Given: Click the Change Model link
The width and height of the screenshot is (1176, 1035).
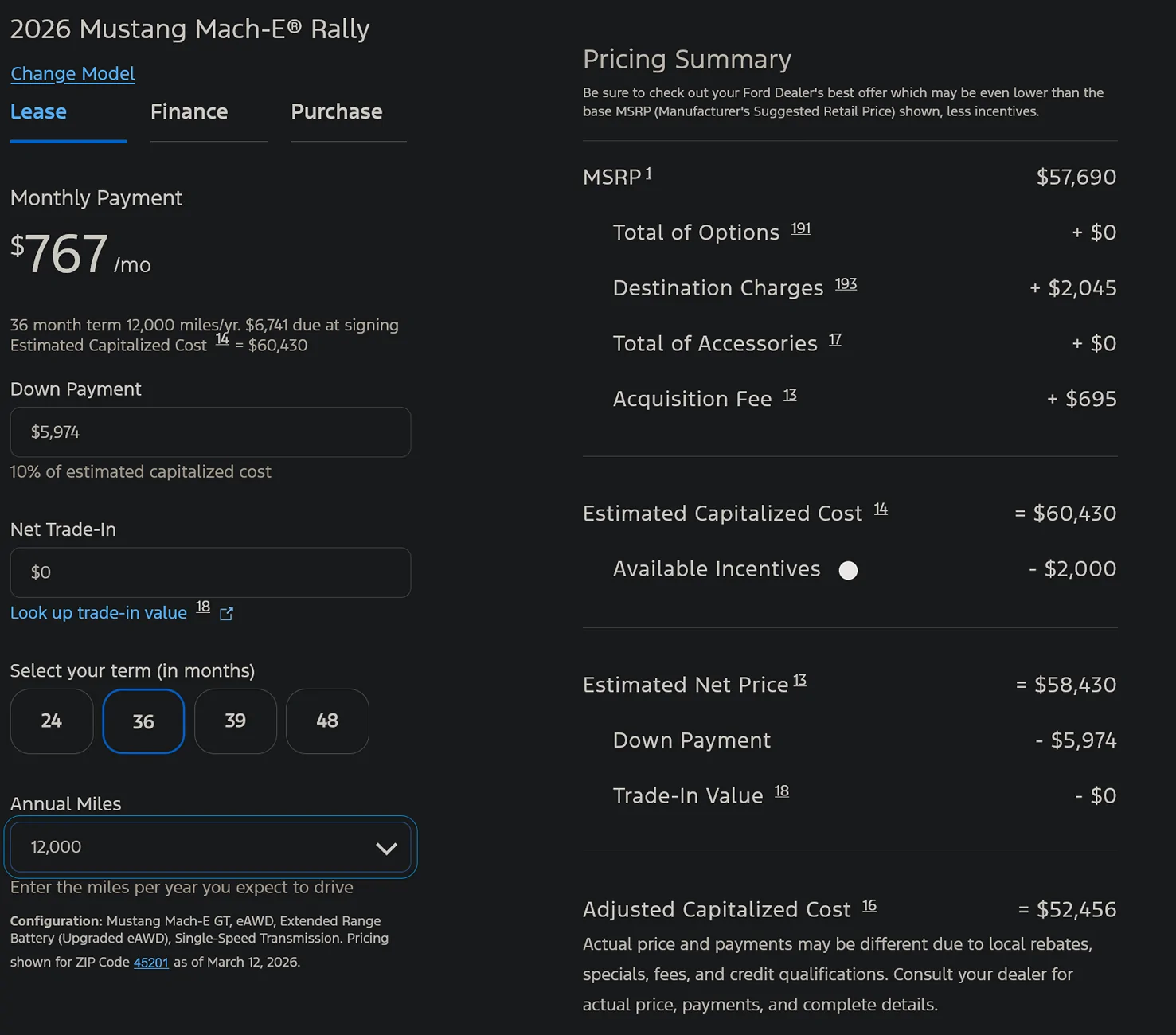Looking at the screenshot, I should click(x=72, y=74).
